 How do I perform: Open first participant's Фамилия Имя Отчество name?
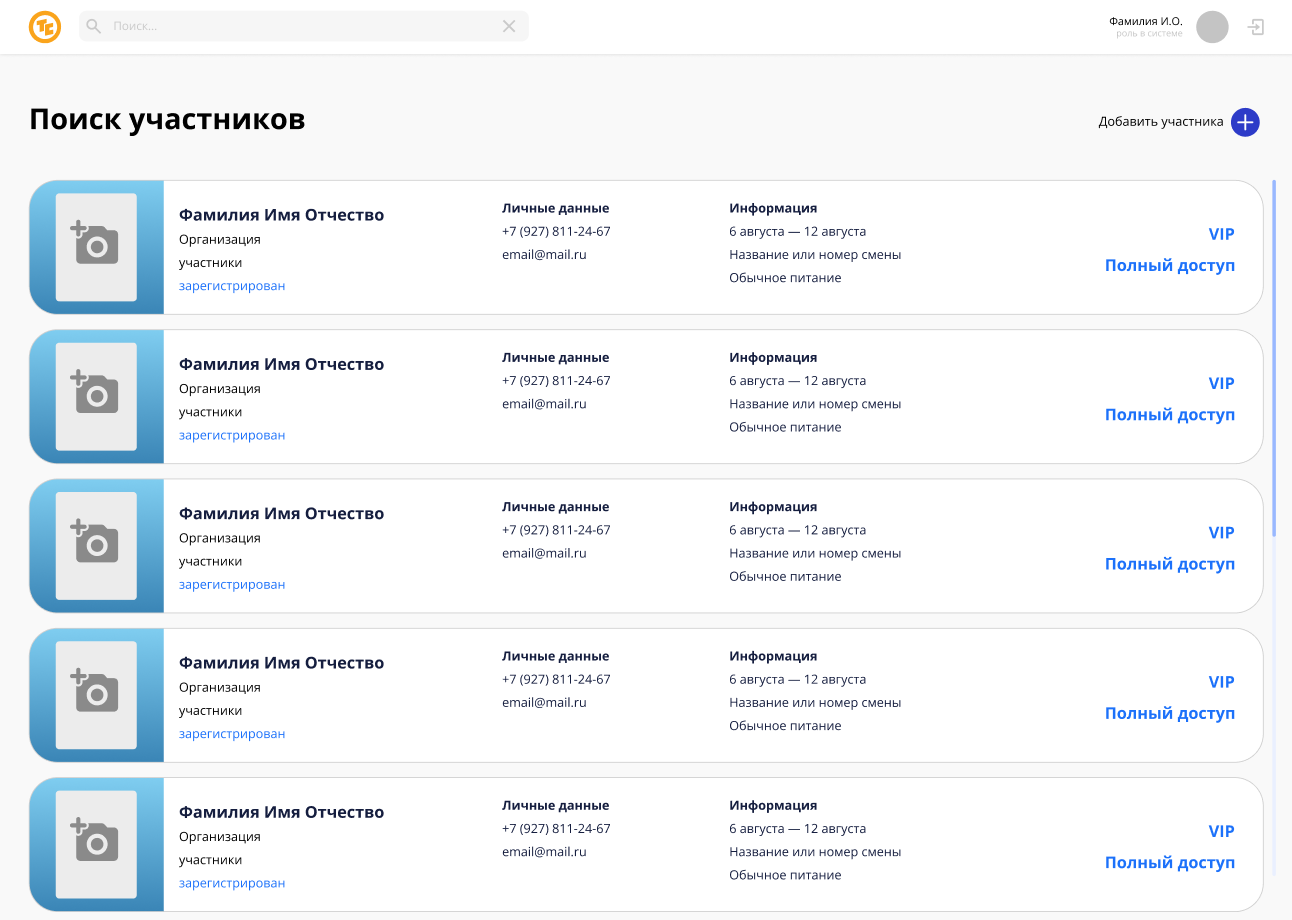pos(281,215)
